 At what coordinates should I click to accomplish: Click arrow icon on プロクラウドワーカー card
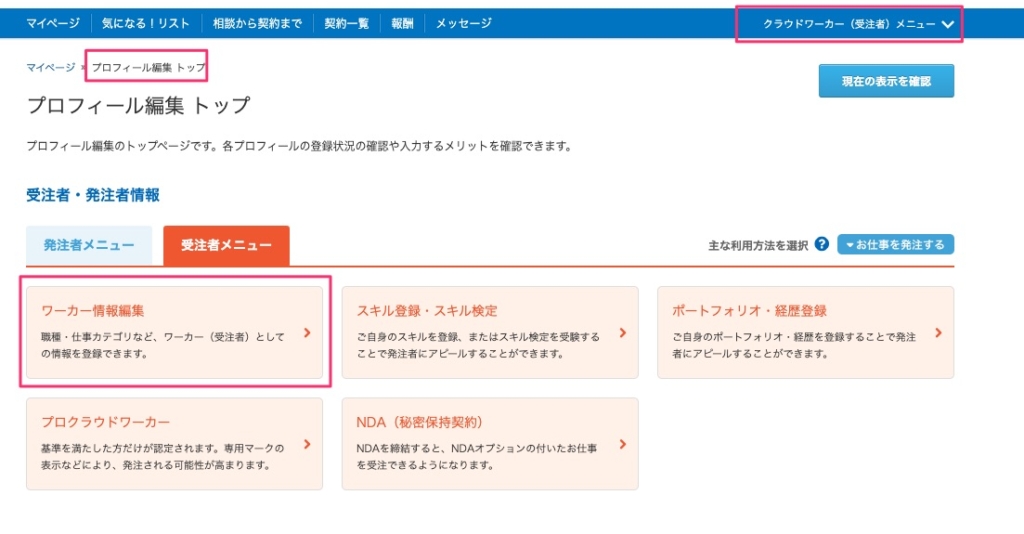click(x=307, y=444)
